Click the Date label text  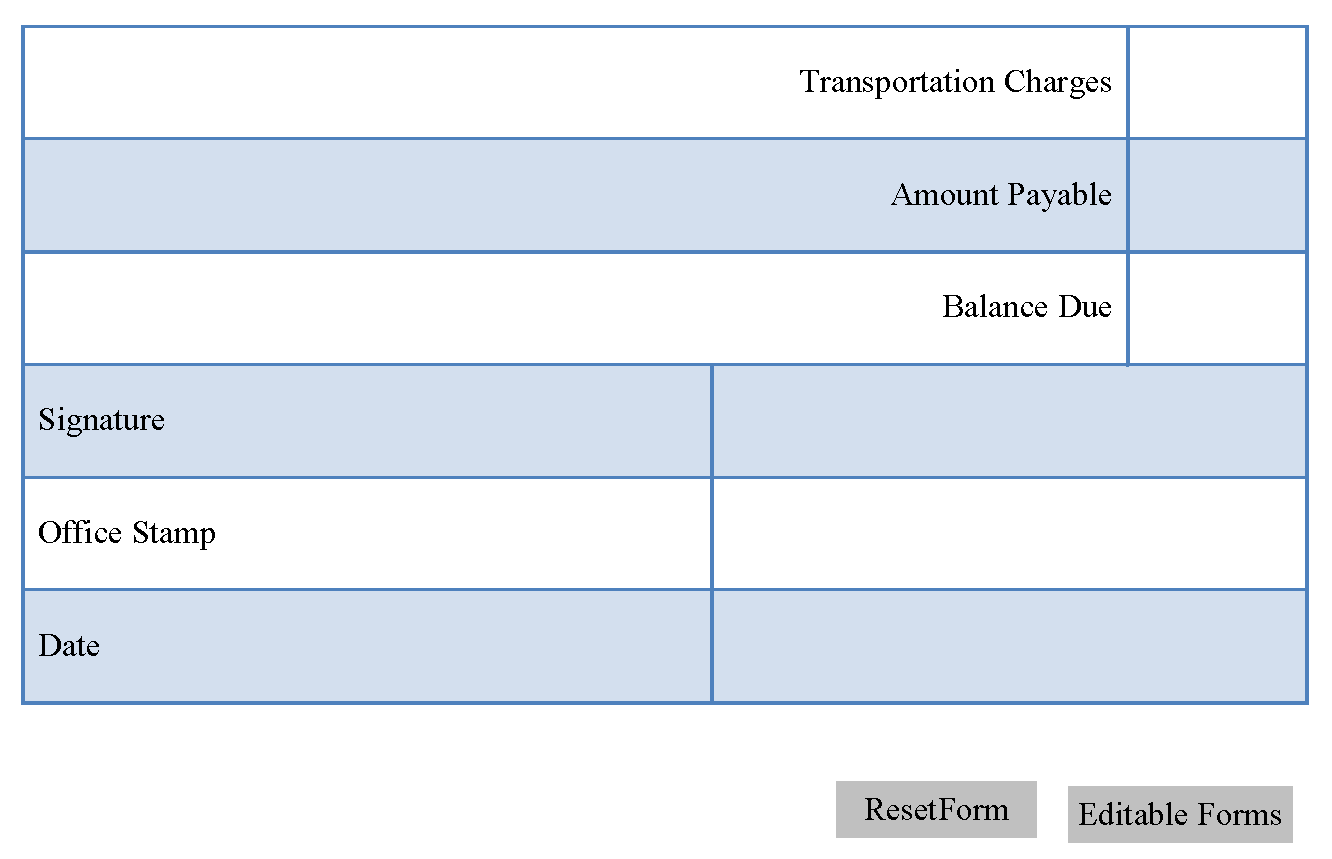(69, 646)
